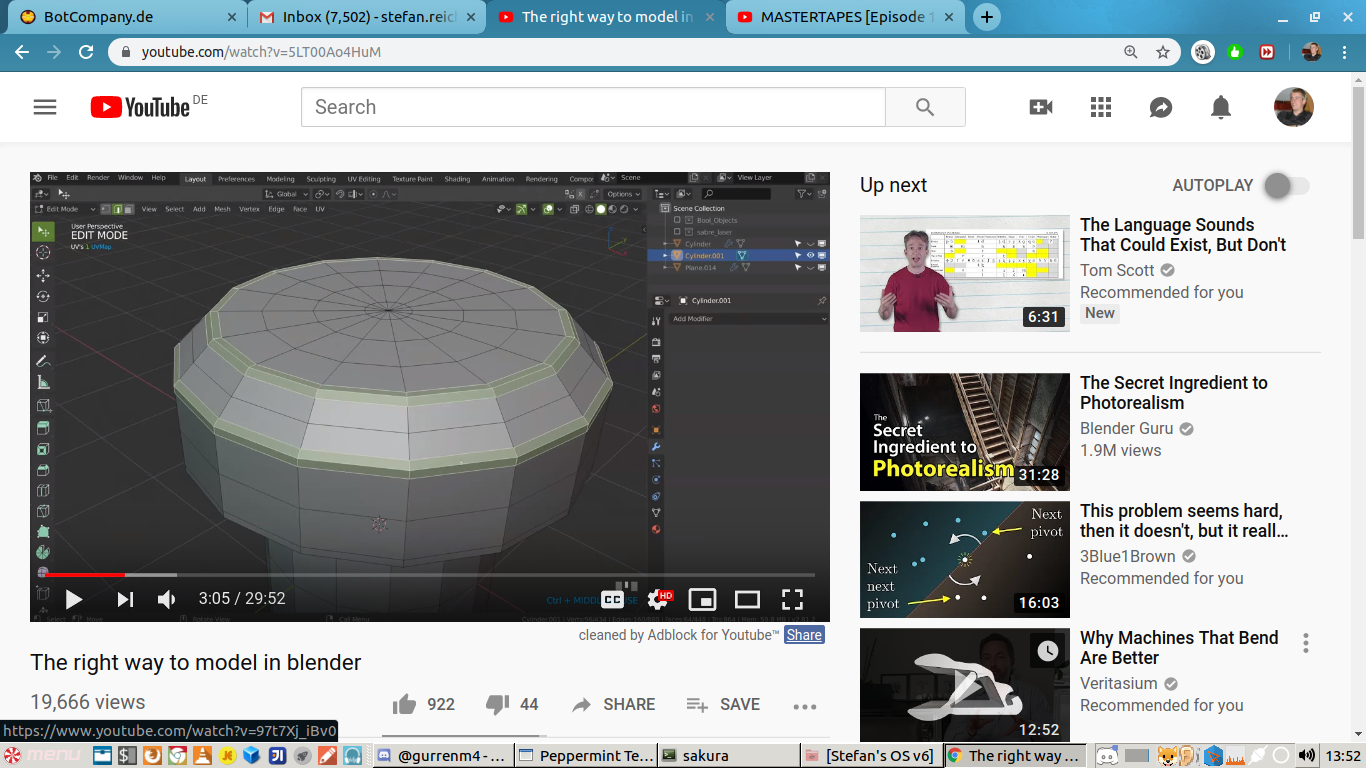Image resolution: width=1366 pixels, height=768 pixels.
Task: Click the create video camera icon
Action: coord(1041,107)
